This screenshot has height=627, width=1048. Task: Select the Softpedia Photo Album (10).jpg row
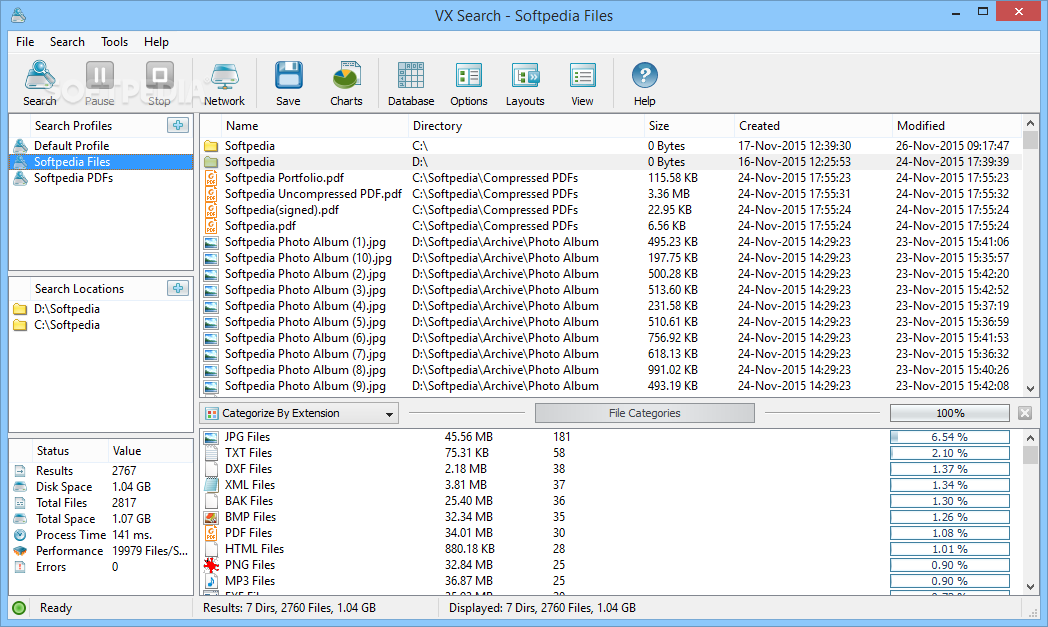(x=612, y=258)
